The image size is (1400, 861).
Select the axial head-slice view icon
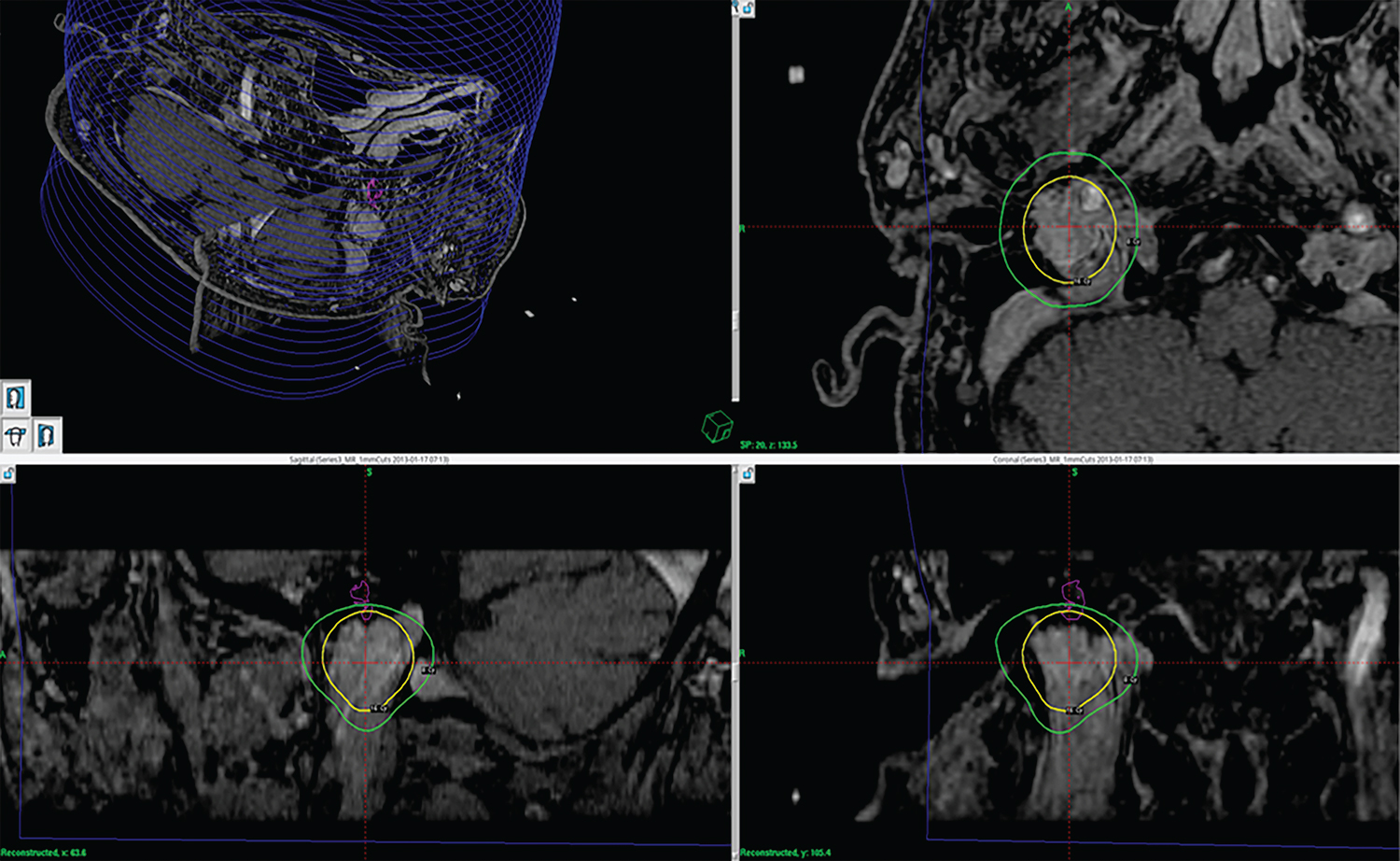point(16,435)
